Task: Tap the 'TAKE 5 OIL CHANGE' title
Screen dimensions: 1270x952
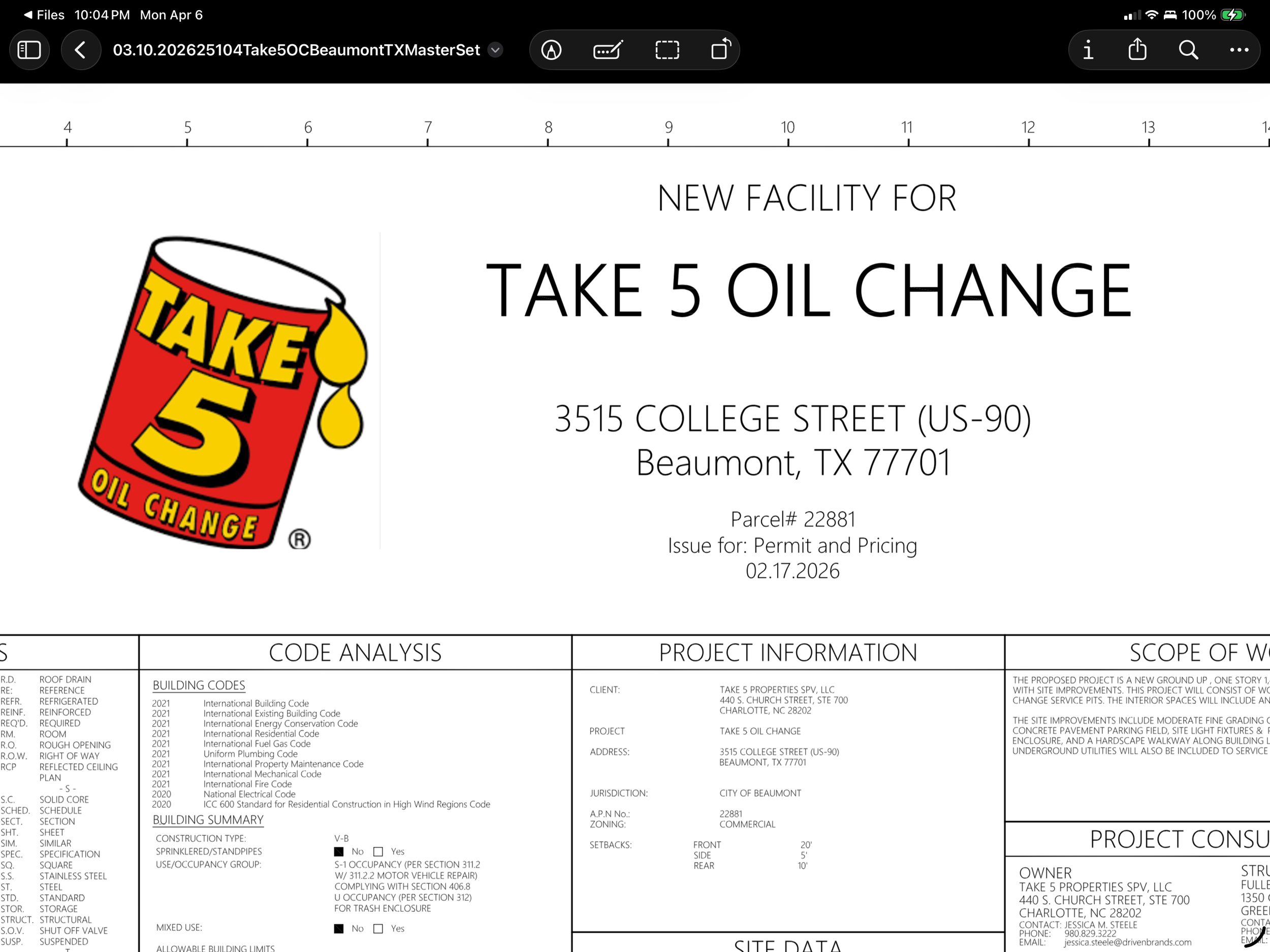Action: pyautogui.click(x=809, y=290)
